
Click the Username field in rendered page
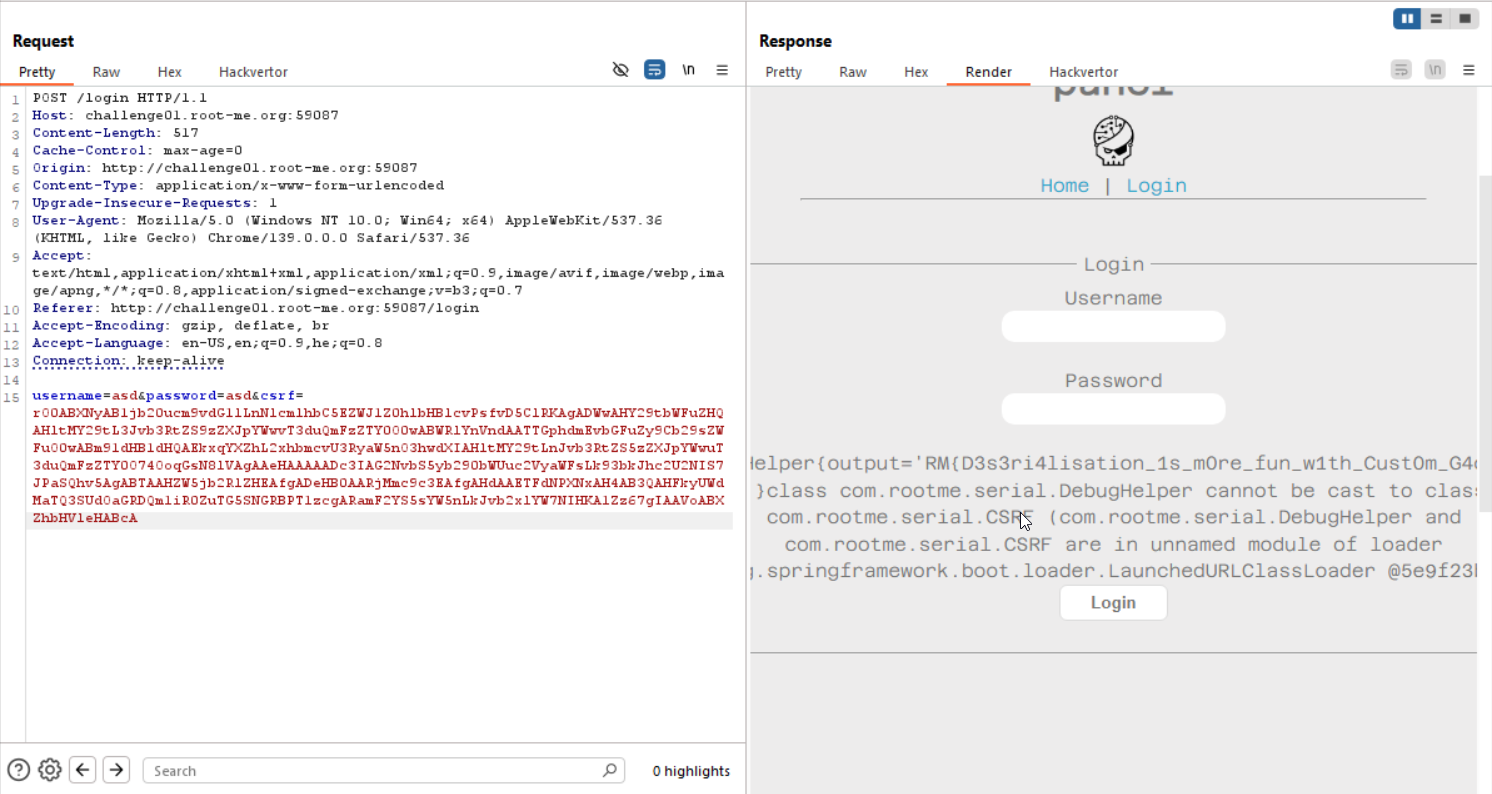1113,327
